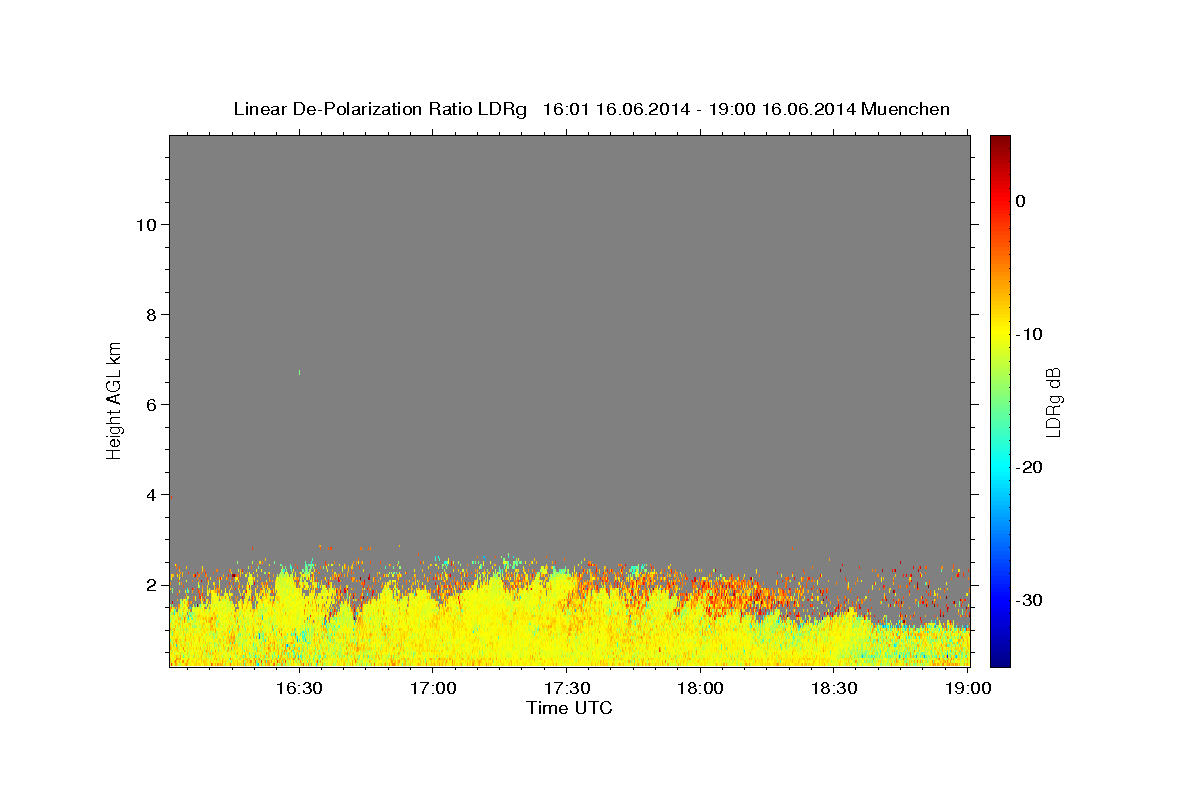Click the colorbar value -20
This screenshot has width=1200, height=800.
(1029, 467)
